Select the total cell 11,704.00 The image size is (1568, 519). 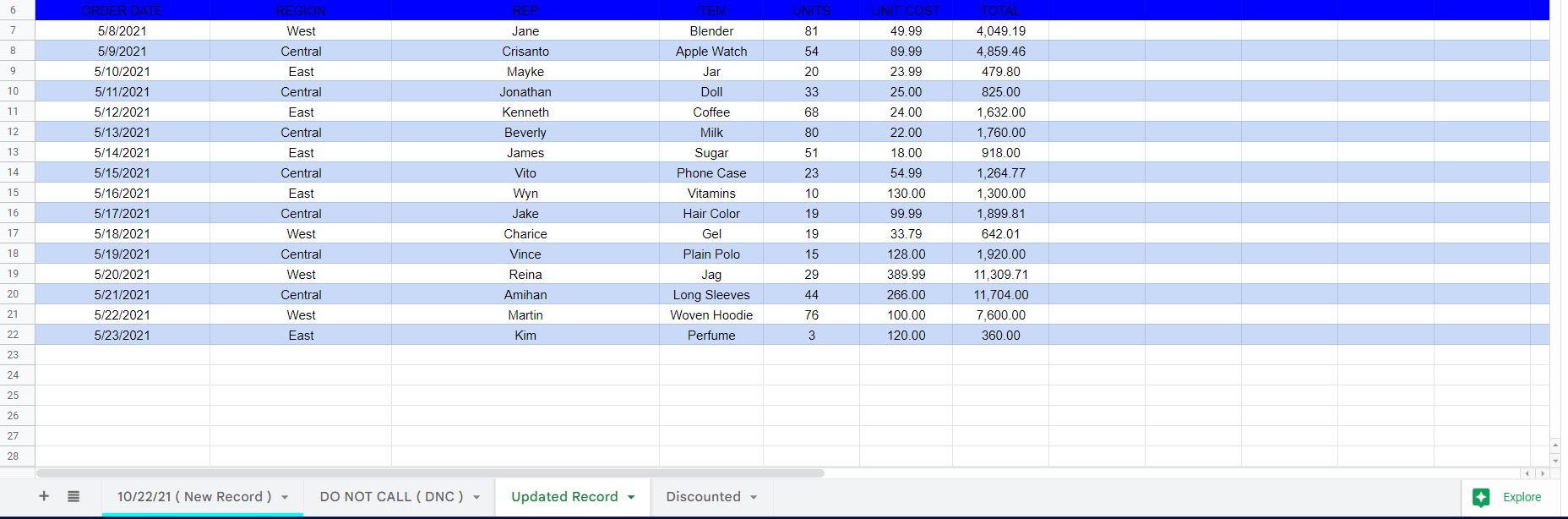click(x=1001, y=294)
